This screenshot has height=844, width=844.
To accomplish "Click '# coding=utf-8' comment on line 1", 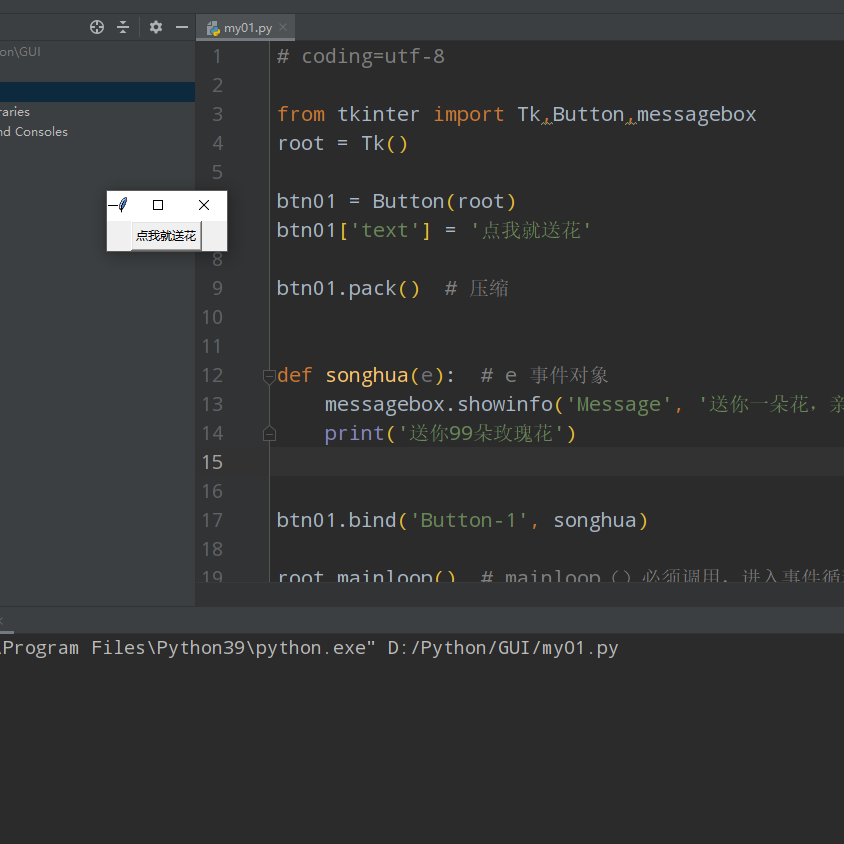I will coord(361,57).
